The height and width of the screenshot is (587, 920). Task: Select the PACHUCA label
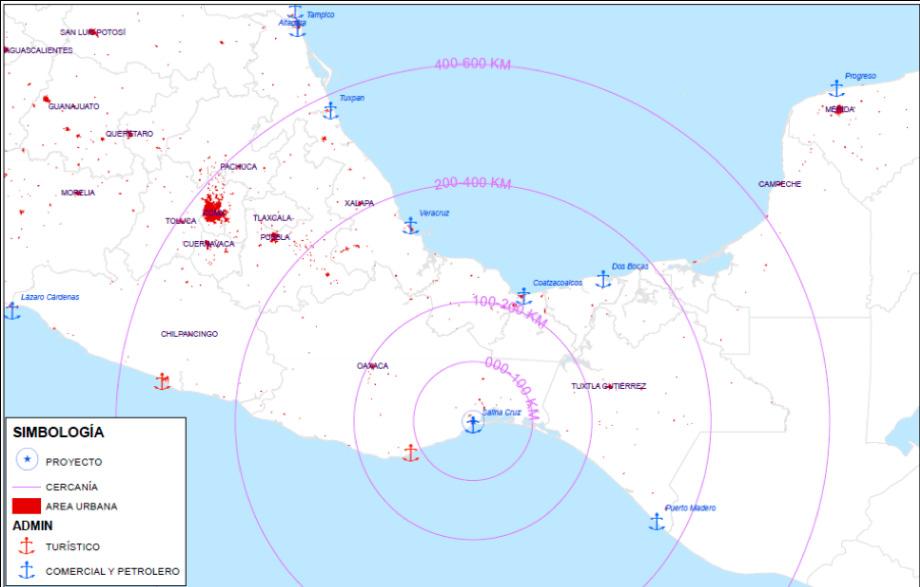(x=238, y=167)
